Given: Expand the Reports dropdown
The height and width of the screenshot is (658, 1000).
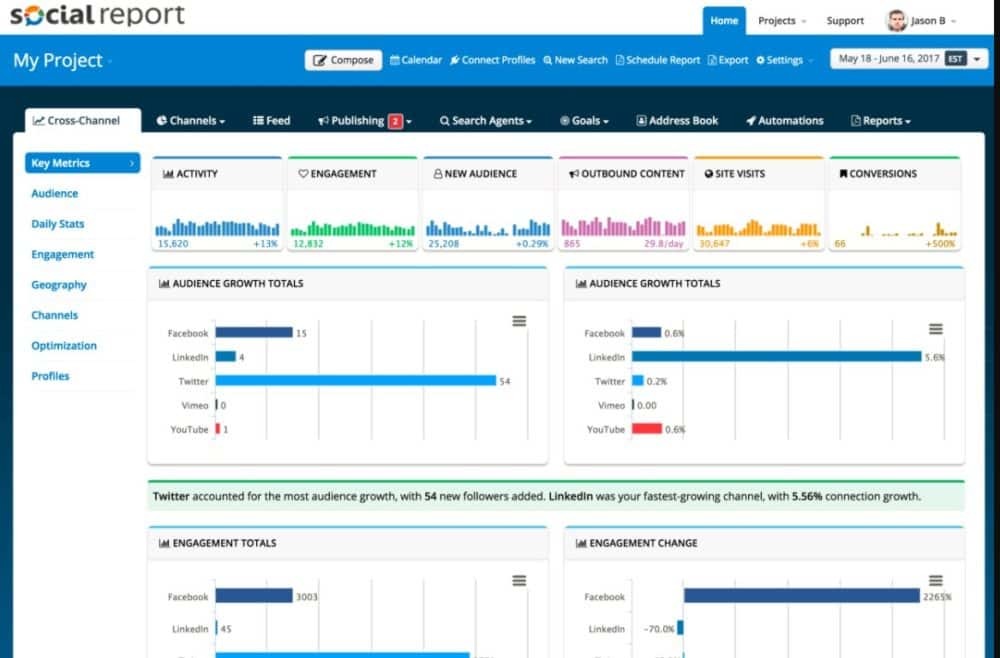Looking at the screenshot, I should tap(880, 120).
